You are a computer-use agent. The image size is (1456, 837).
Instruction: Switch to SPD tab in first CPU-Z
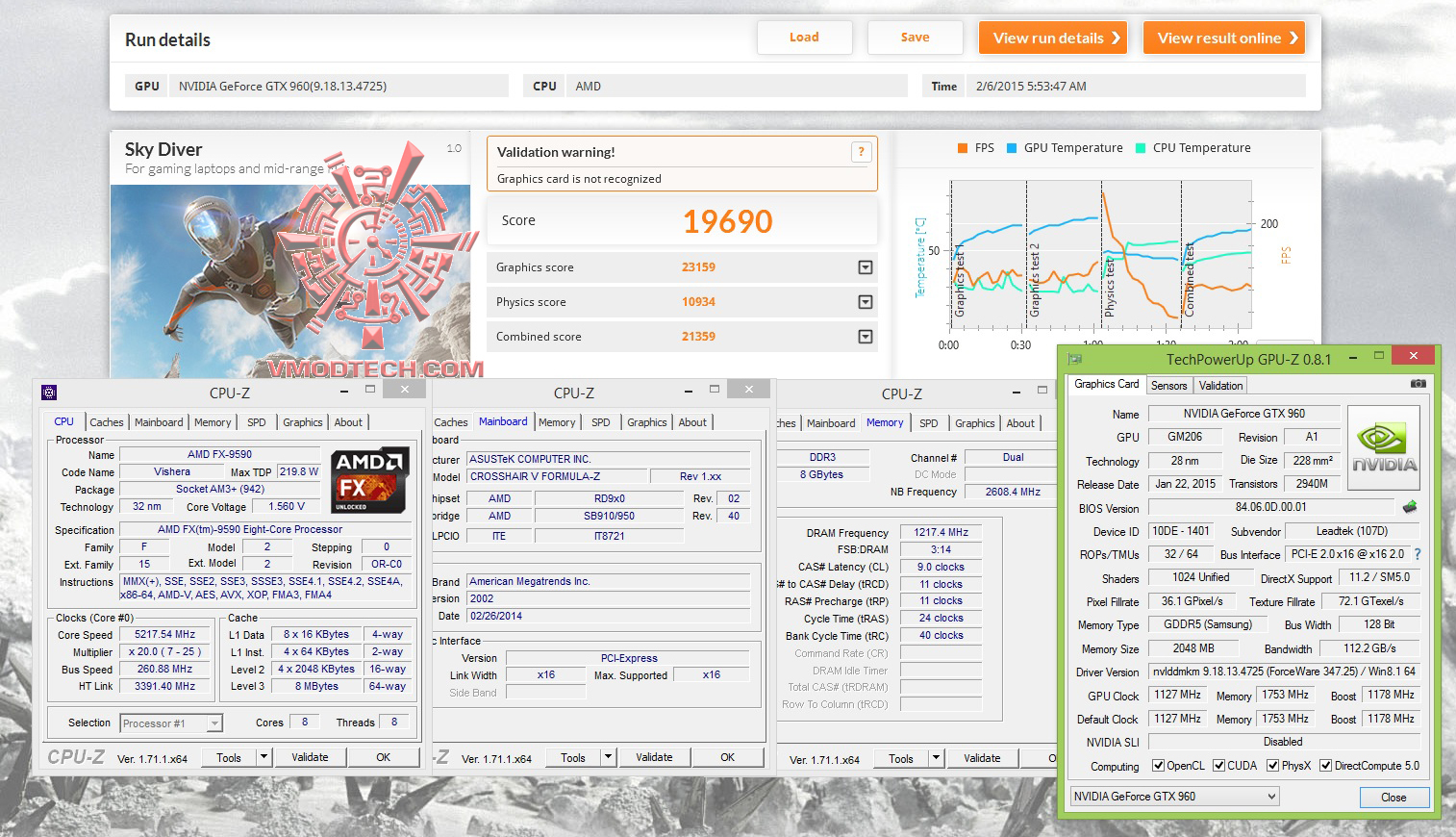tap(257, 422)
